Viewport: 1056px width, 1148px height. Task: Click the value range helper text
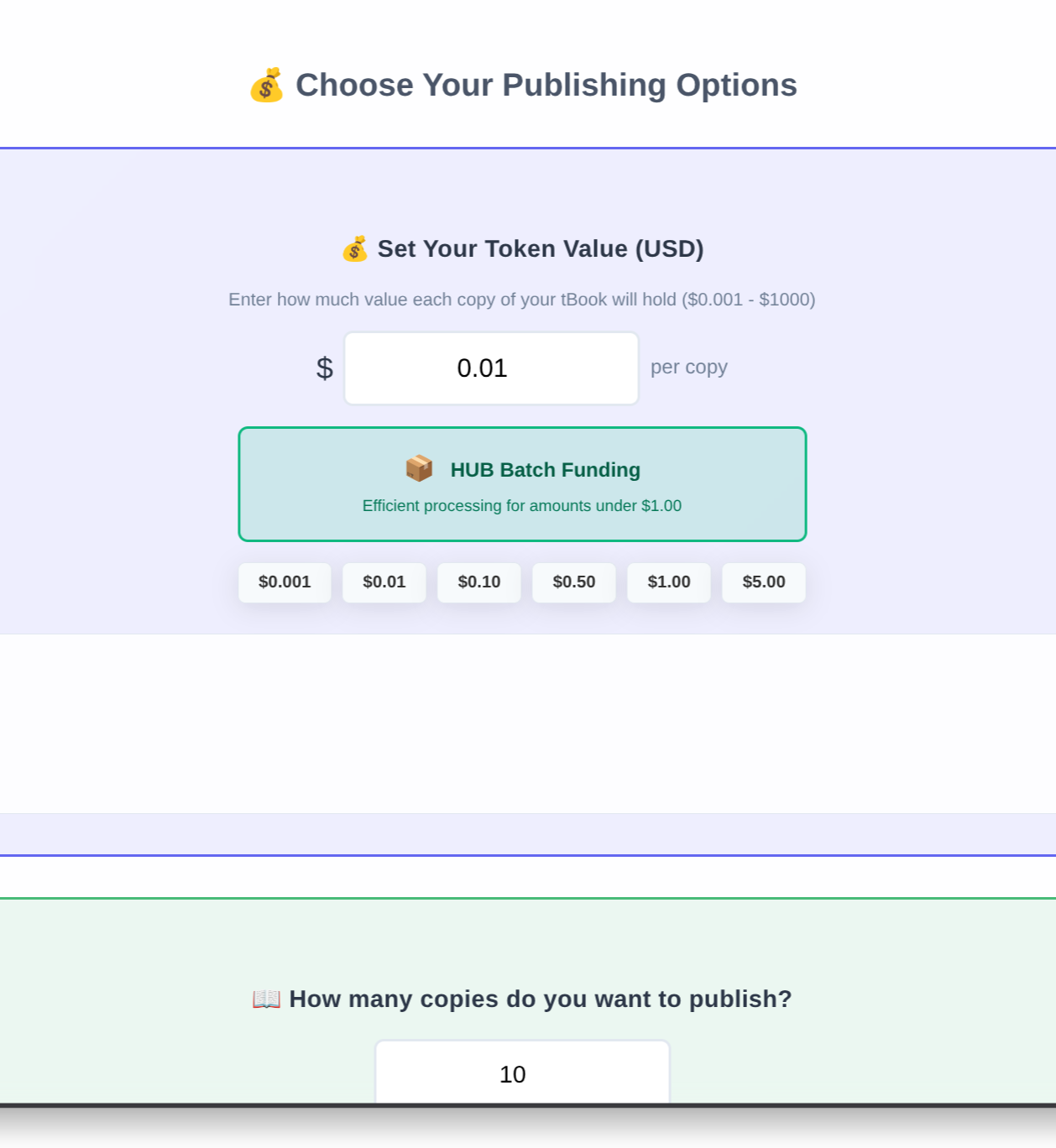point(521,299)
